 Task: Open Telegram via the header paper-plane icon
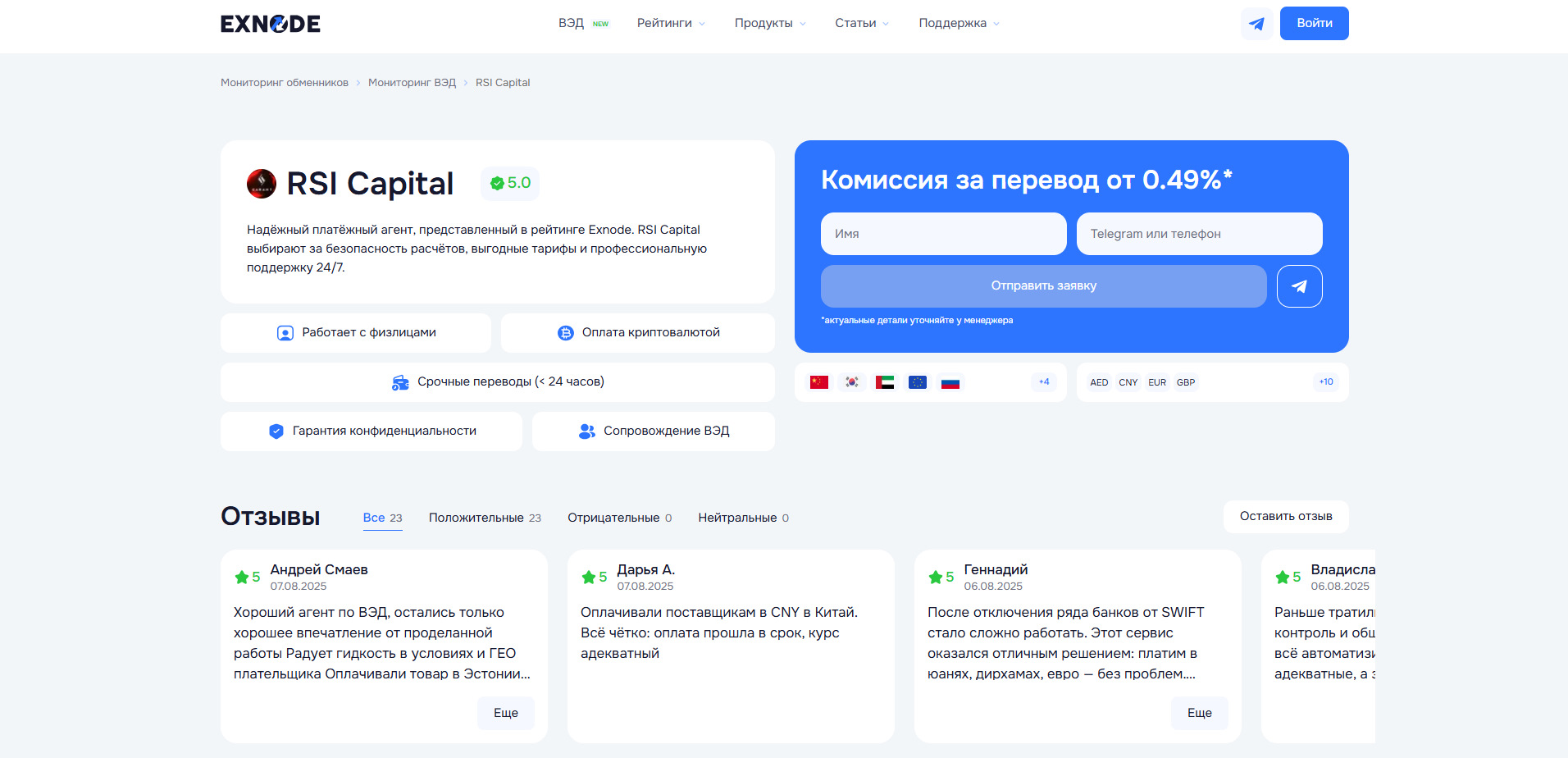click(1256, 24)
